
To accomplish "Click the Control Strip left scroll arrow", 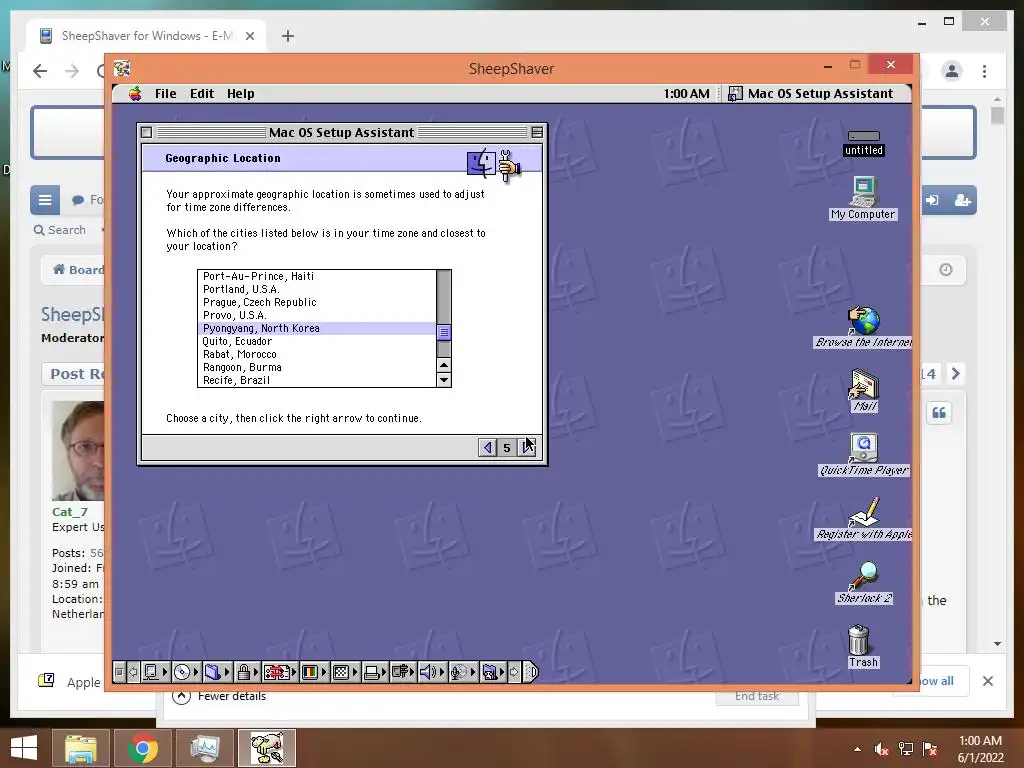I will pyautogui.click(x=133, y=672).
